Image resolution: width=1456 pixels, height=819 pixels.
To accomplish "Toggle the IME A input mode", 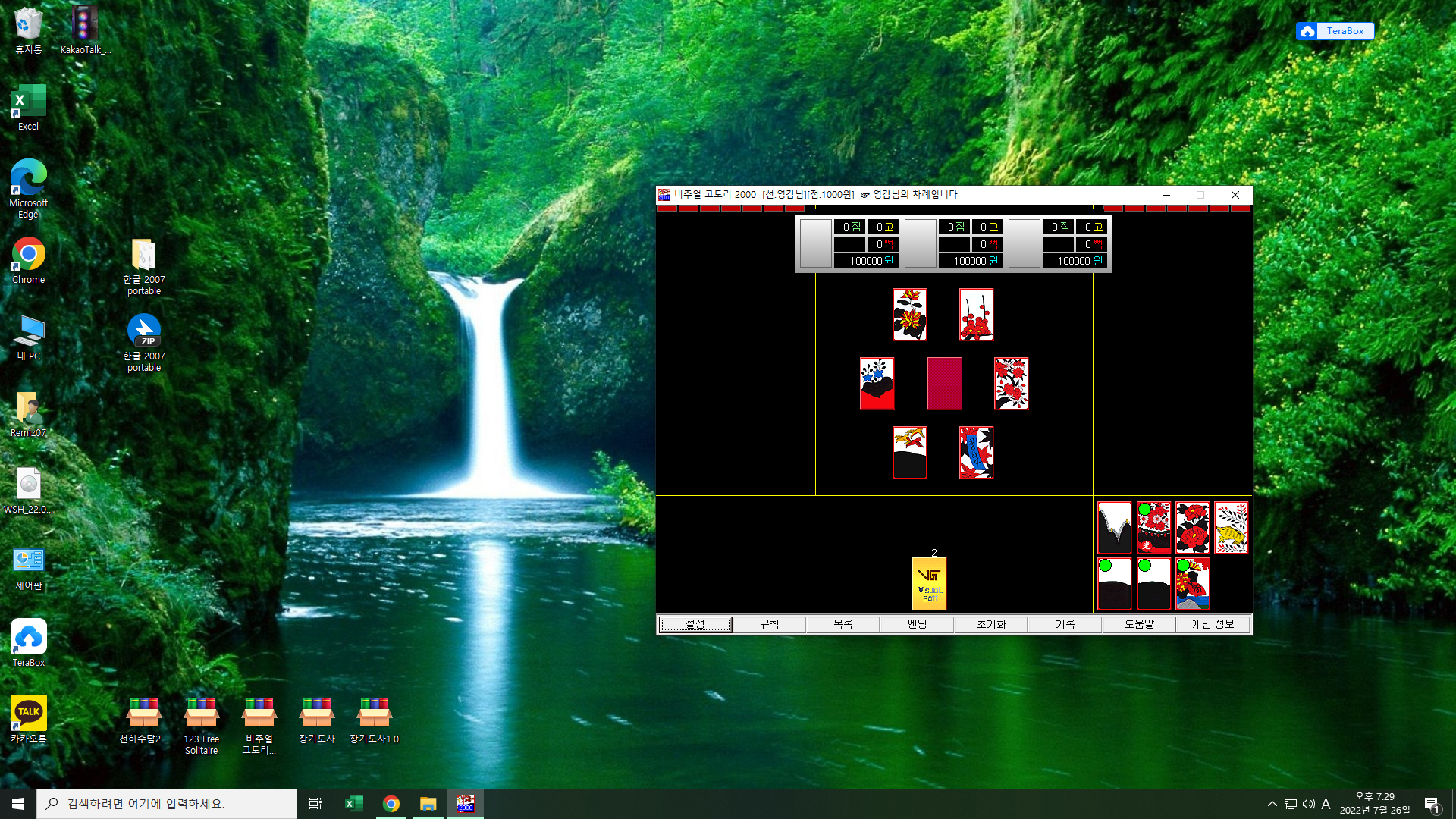I will point(1326,804).
